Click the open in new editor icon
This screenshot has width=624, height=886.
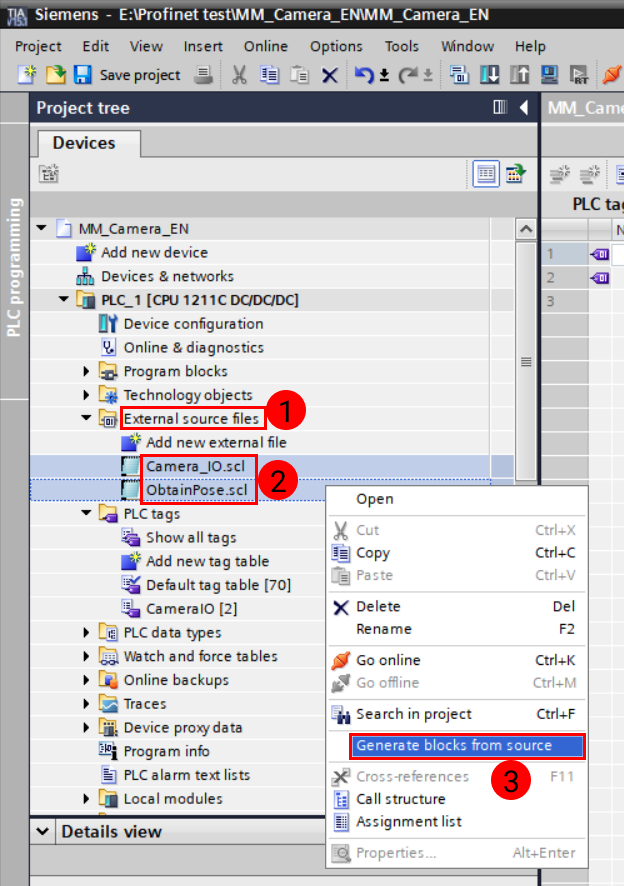pos(515,173)
